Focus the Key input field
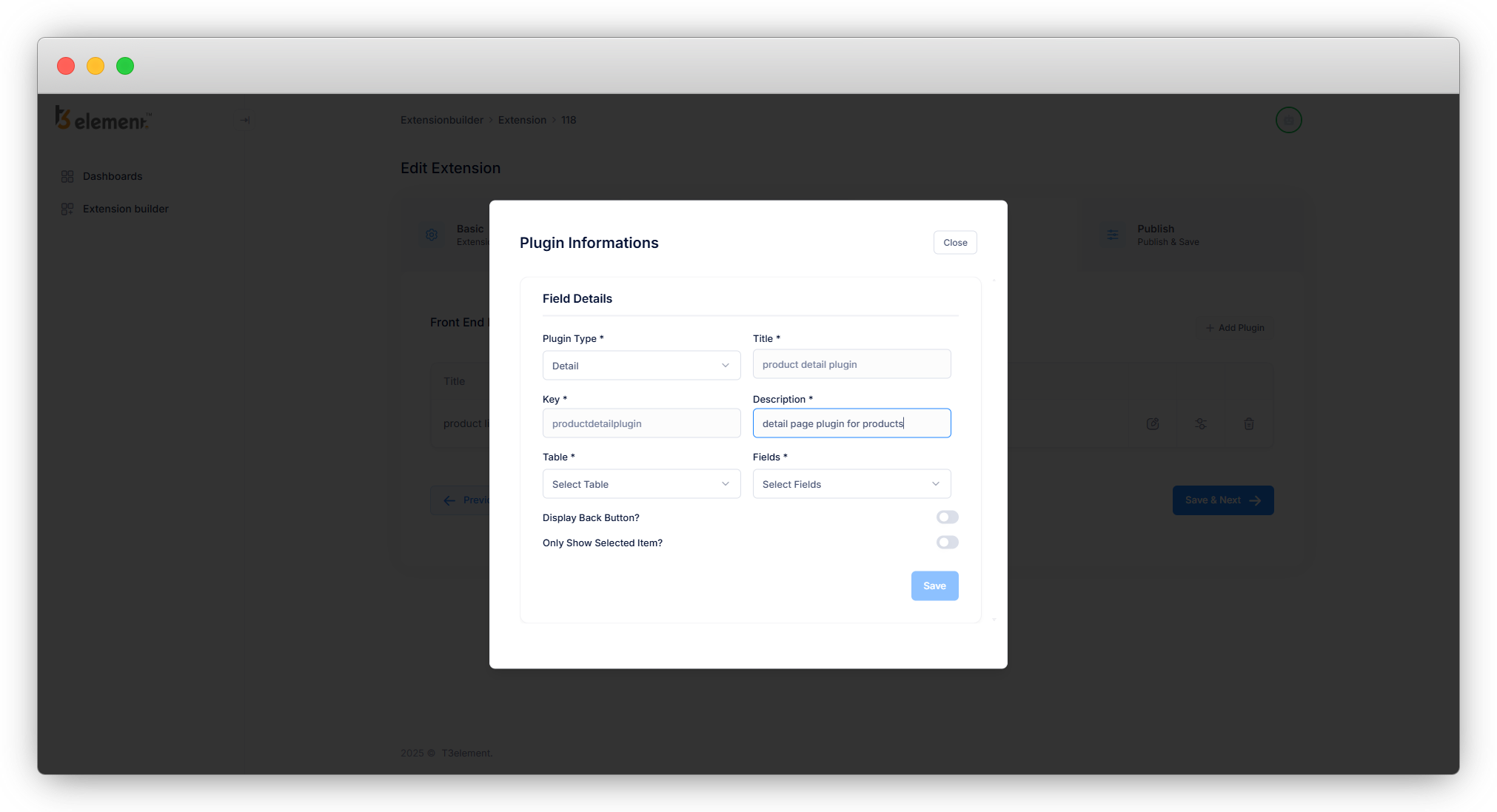This screenshot has width=1497, height=812. tap(641, 423)
